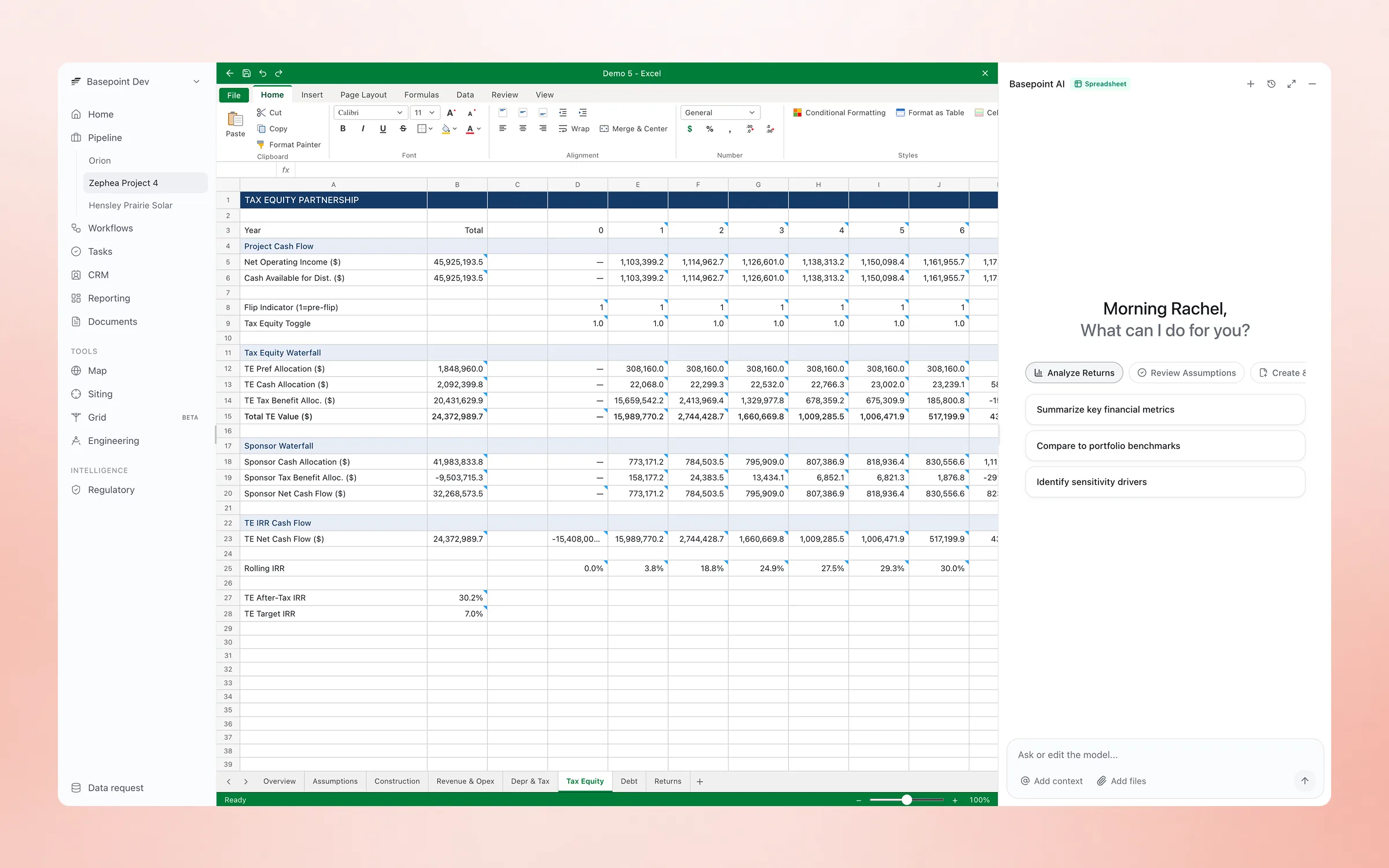Click the back arrow in Excel title bar
The image size is (1389, 868).
click(x=230, y=73)
